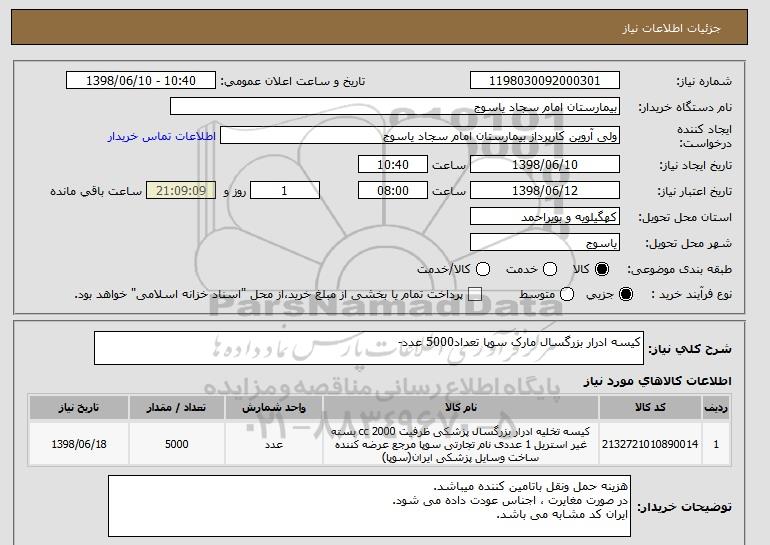This screenshot has width=770, height=545.
Task: Click the شماره نیاز field 1198030092000301
Action: [545, 81]
